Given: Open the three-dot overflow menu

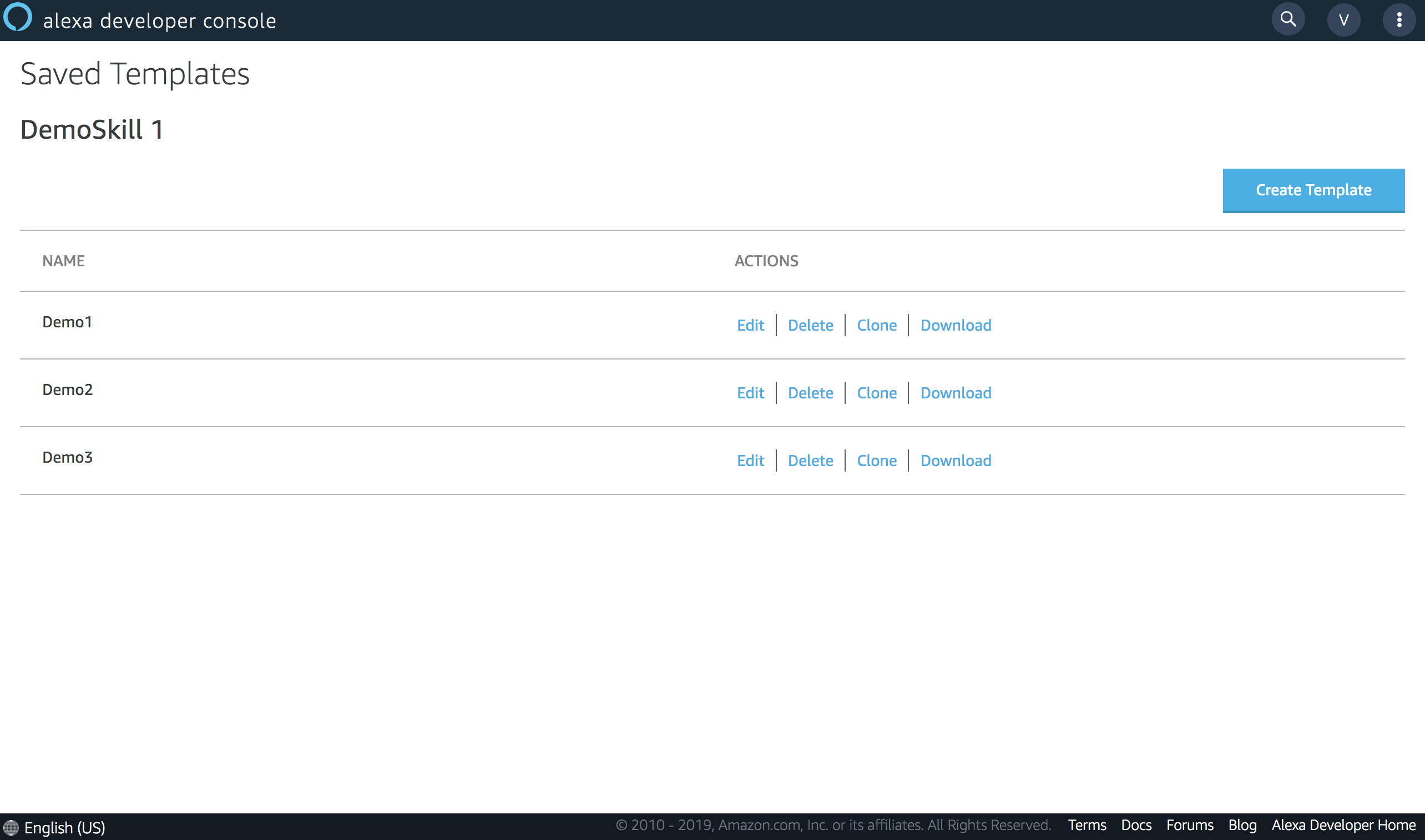Looking at the screenshot, I should pos(1399,19).
